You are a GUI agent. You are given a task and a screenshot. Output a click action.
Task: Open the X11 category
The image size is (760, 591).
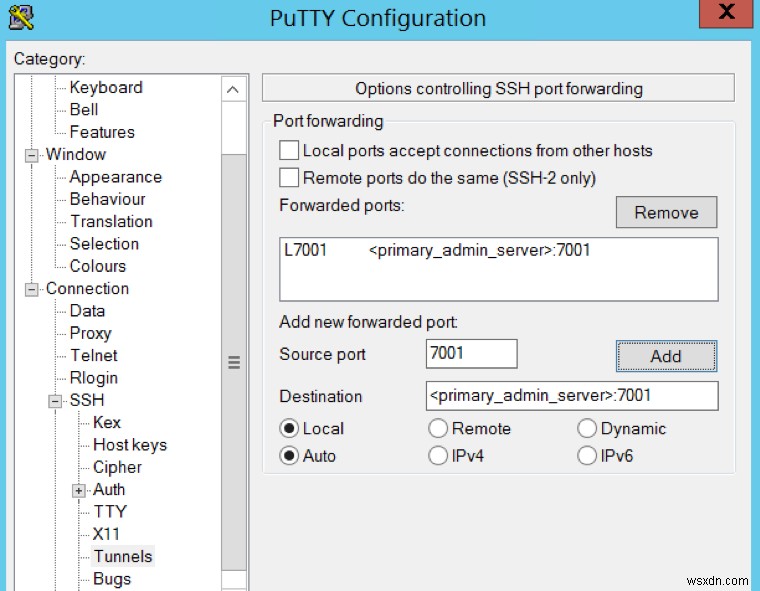point(106,534)
